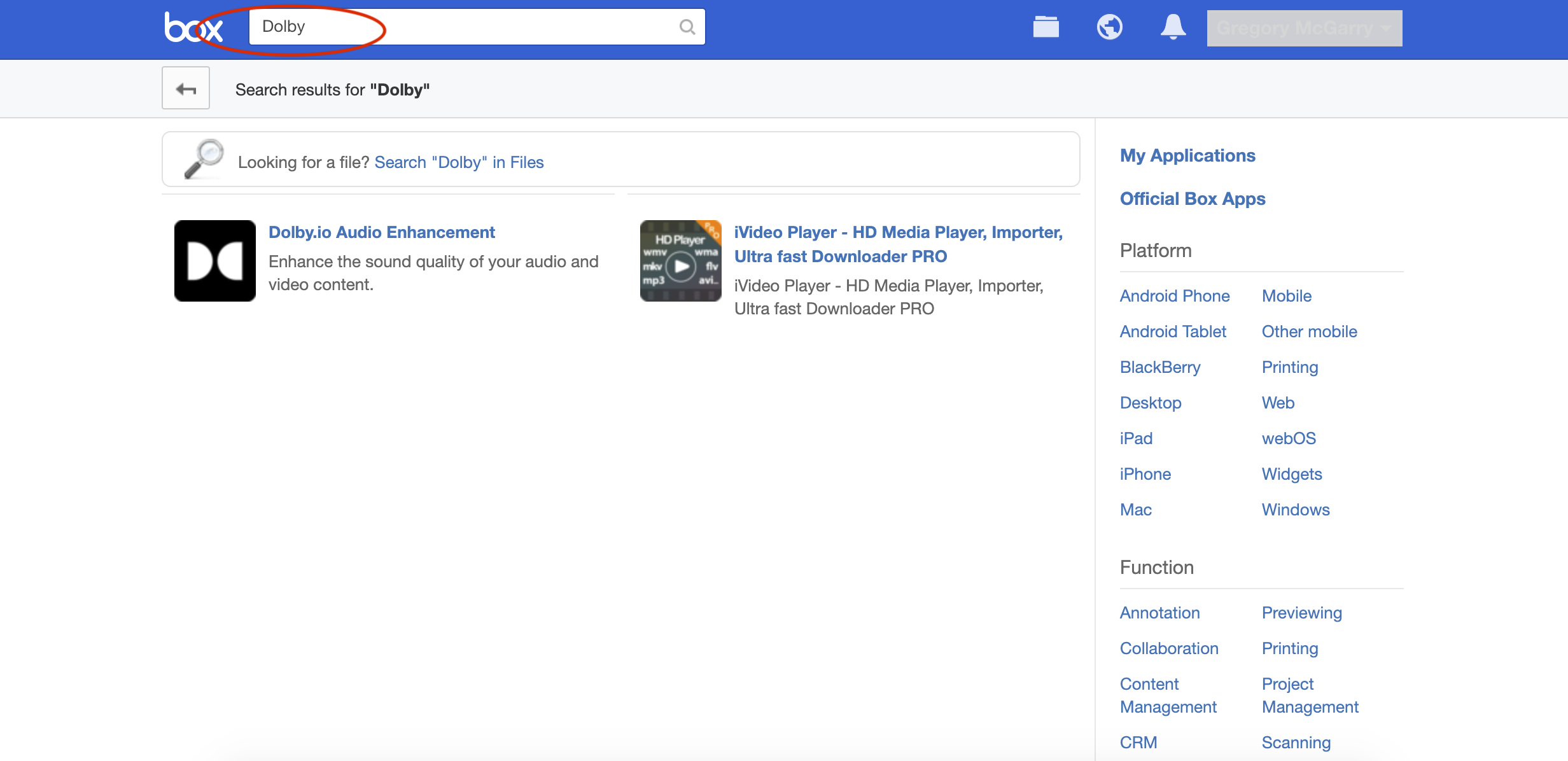Select Project Management function
1568x761 pixels.
[1310, 695]
